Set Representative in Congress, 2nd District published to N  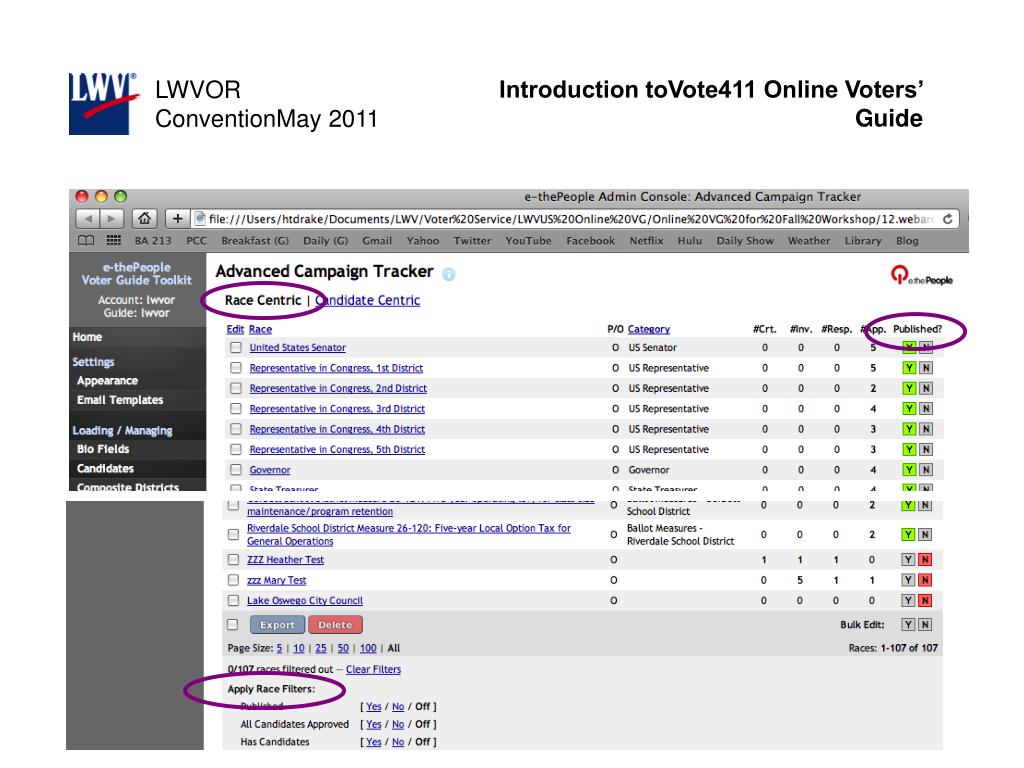925,389
